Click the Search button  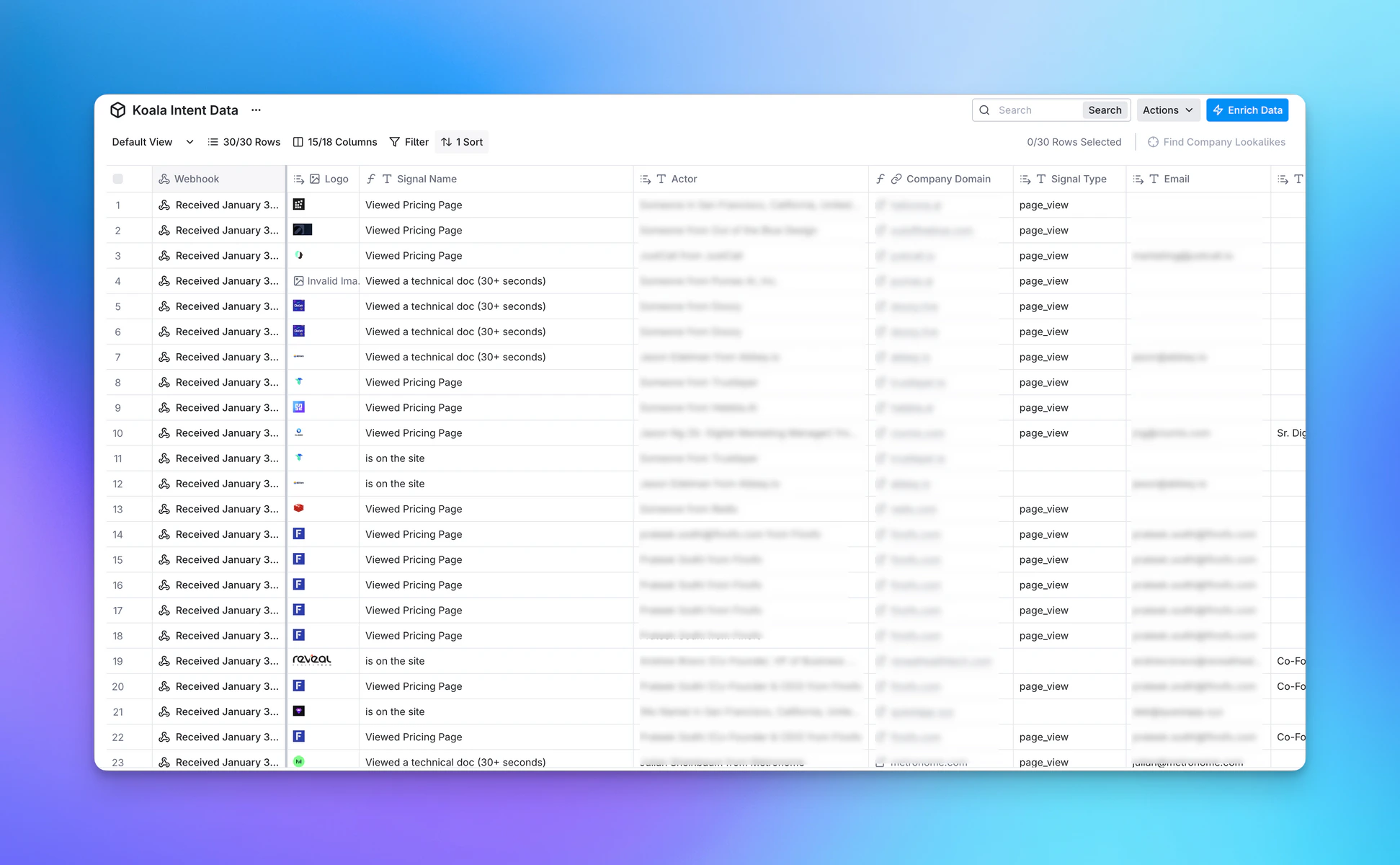coord(1105,110)
